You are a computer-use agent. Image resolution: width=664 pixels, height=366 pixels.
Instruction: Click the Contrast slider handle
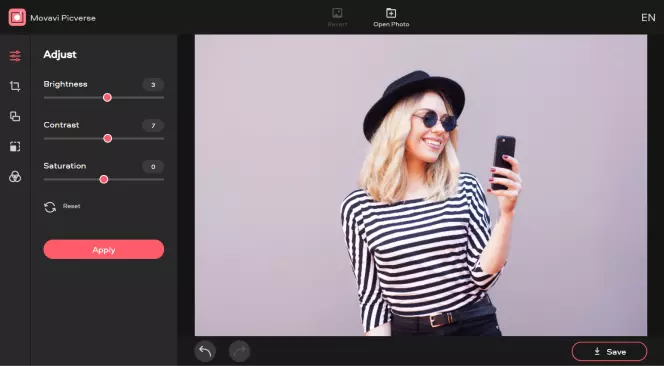coord(108,139)
